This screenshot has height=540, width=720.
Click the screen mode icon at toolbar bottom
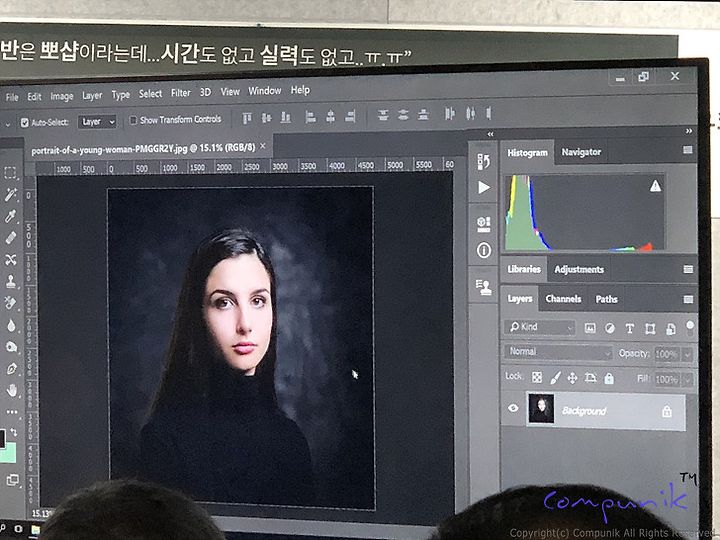pos(12,480)
